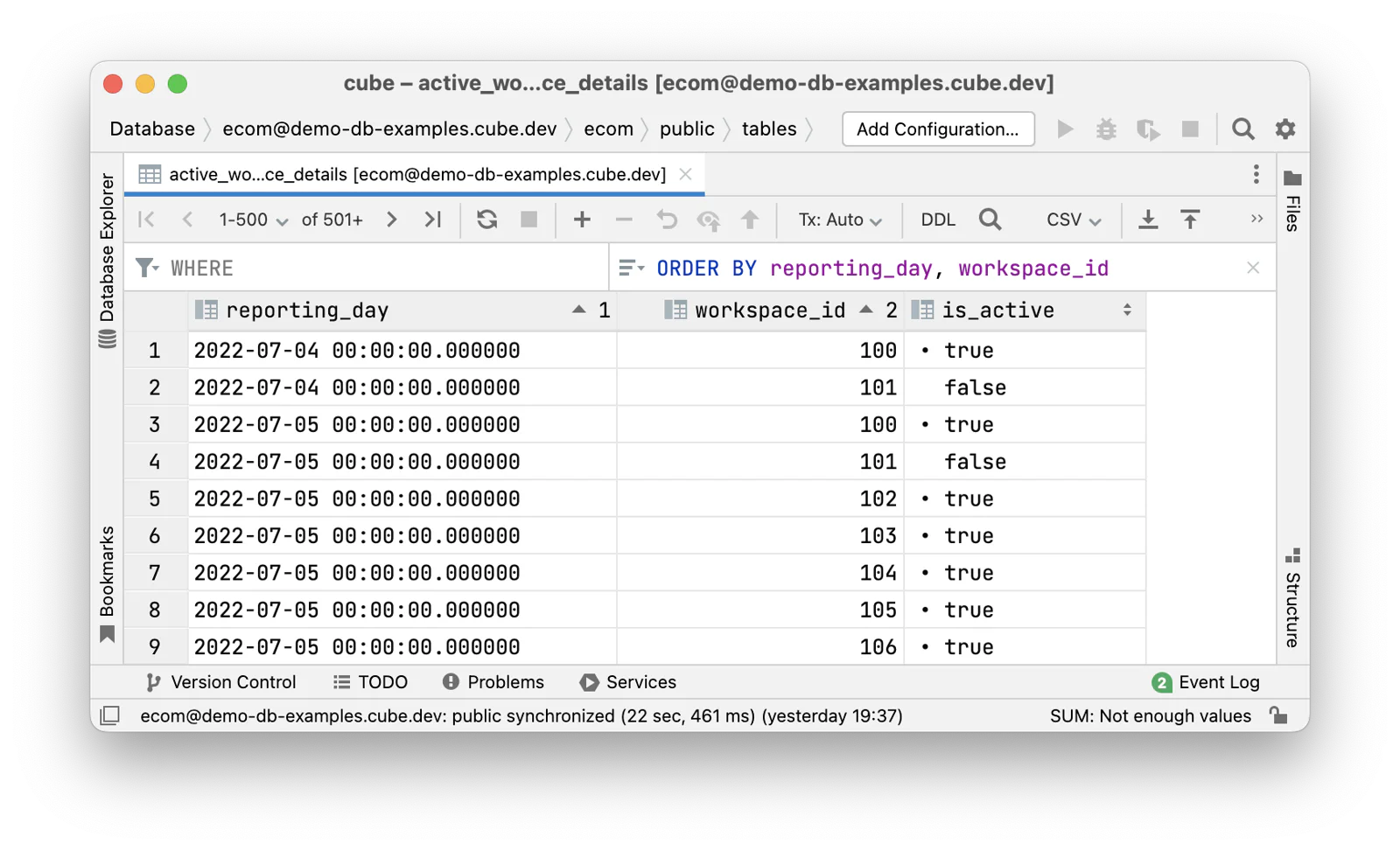Show more toolbar actions chevrons

click(x=1256, y=219)
